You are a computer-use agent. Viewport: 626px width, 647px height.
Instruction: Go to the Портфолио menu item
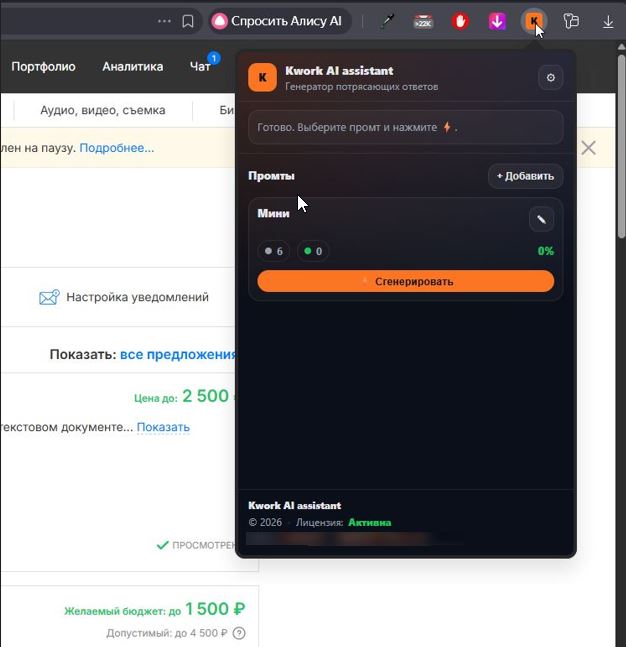tap(43, 66)
